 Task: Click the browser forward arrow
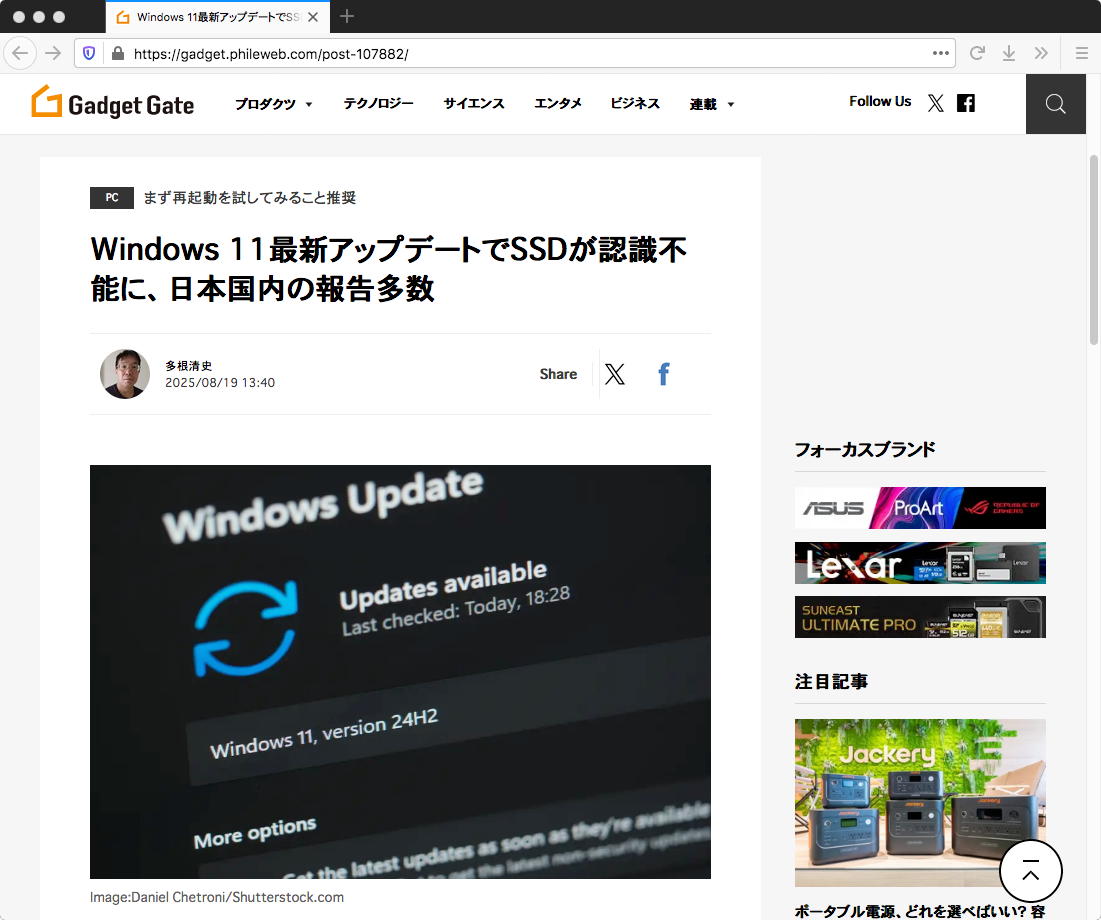point(53,53)
